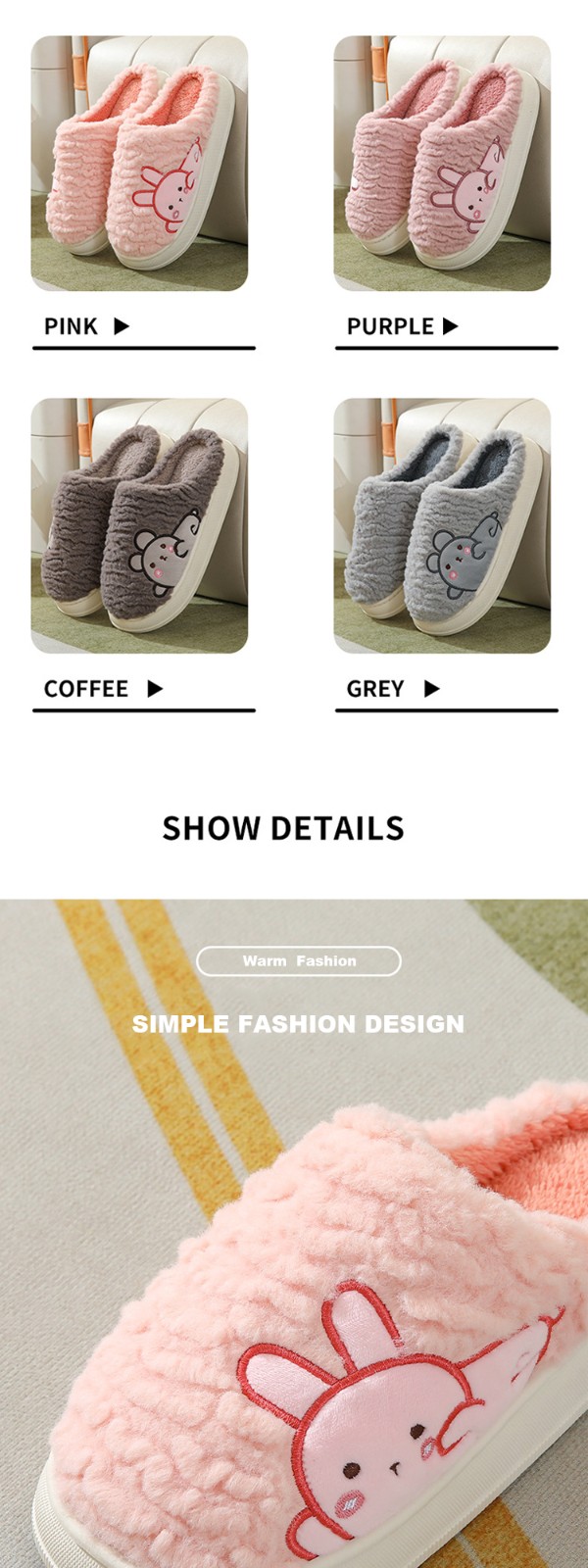
Task: Select the PINK color label
Action: pos(71,326)
